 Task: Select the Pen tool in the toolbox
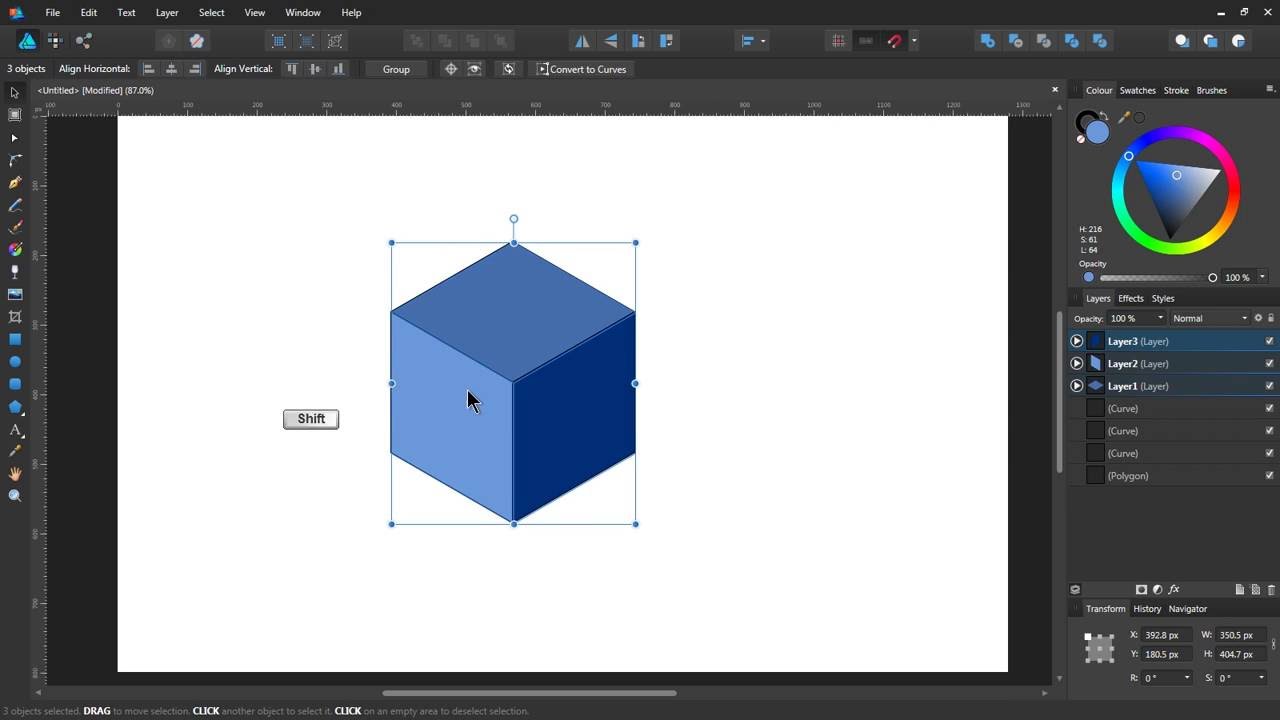(x=15, y=183)
